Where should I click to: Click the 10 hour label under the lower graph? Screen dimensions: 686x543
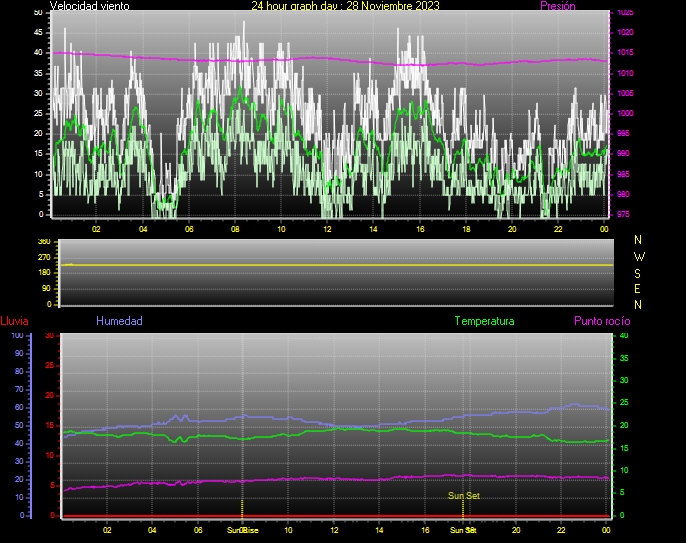click(x=288, y=530)
